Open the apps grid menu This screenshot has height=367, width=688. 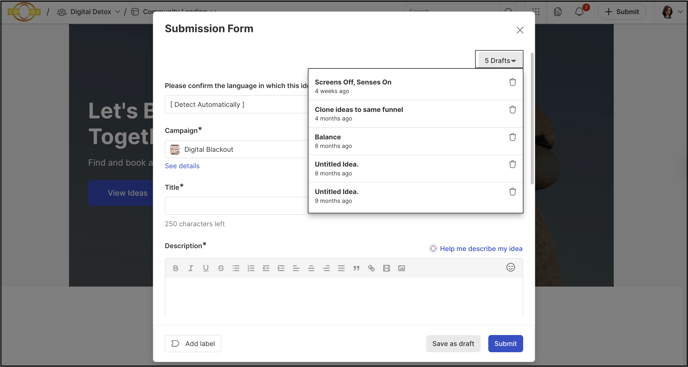[x=536, y=12]
